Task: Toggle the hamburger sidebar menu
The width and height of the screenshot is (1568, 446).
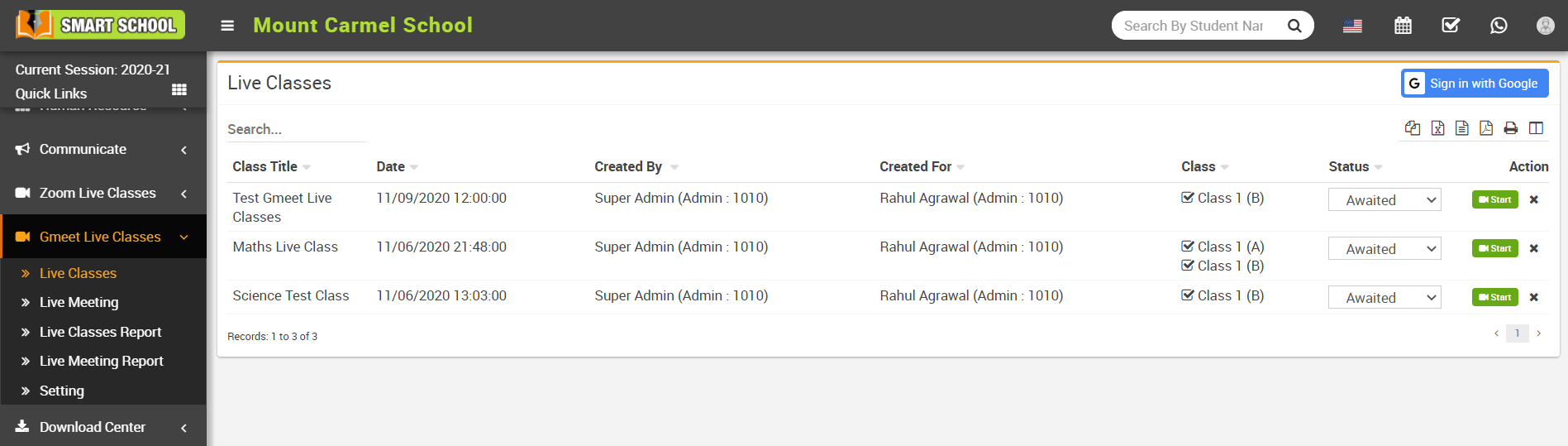Action: (227, 26)
